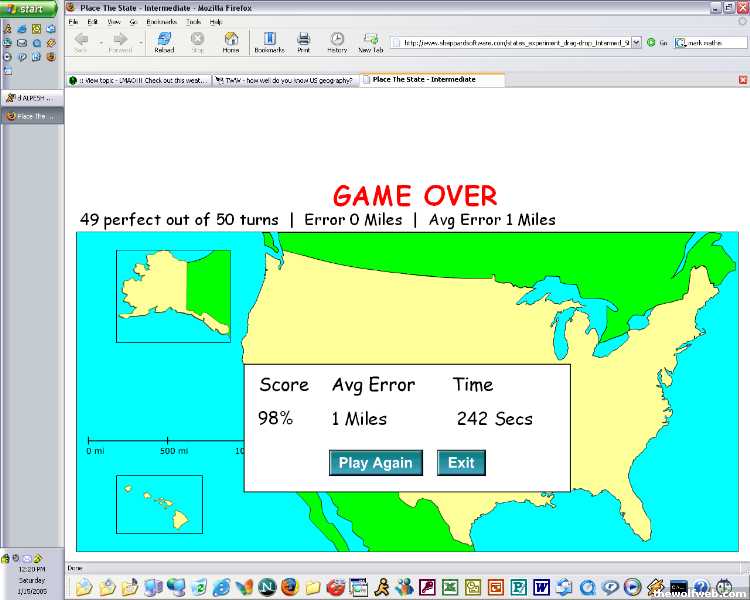This screenshot has width=750, height=600.
Task: Open the Bookmarks menu
Action: (160, 21)
